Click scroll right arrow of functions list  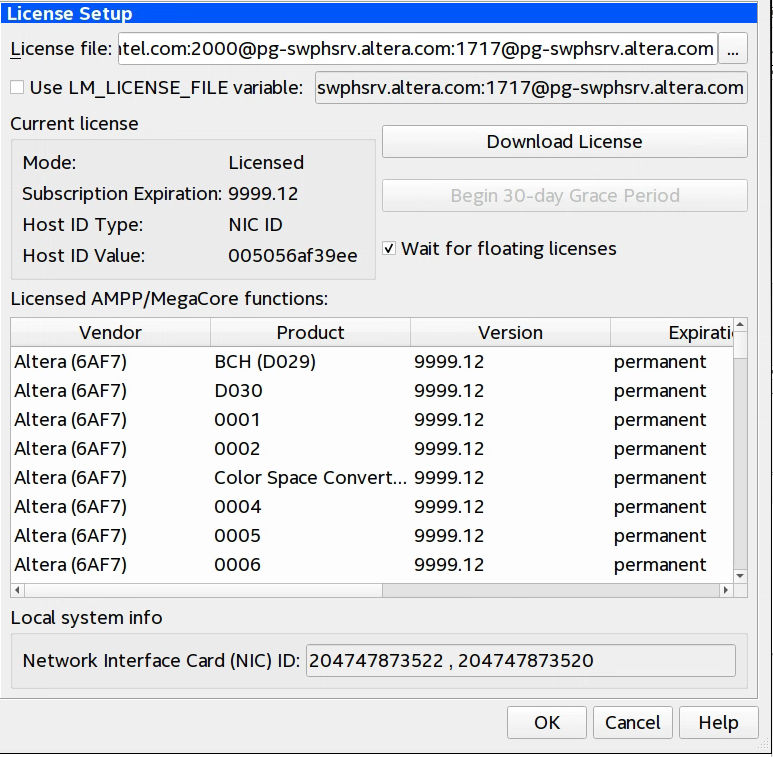pos(725,590)
